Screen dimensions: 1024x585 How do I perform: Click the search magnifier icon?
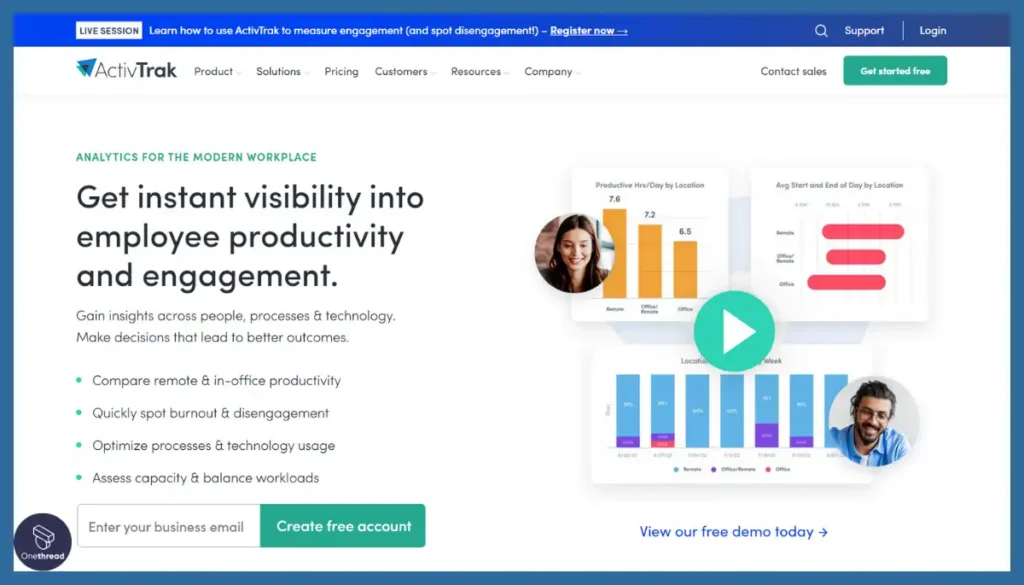click(x=821, y=31)
